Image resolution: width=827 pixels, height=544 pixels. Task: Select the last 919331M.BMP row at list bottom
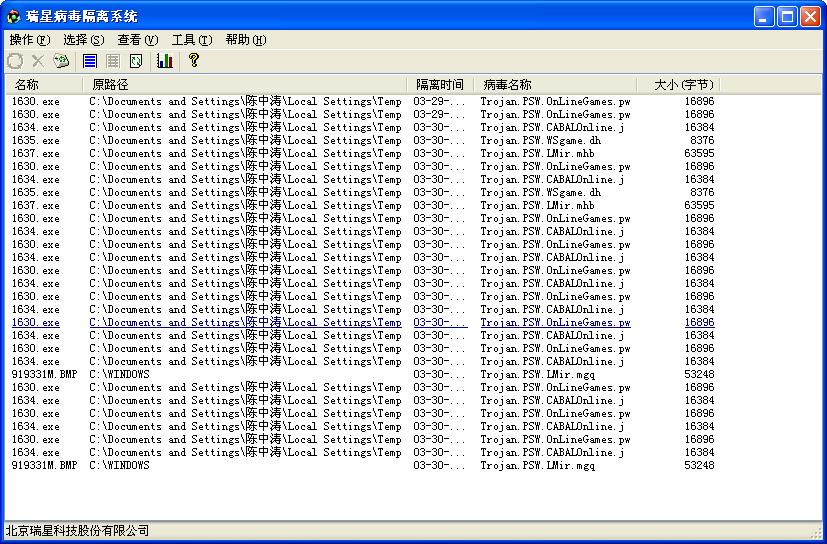363,465
